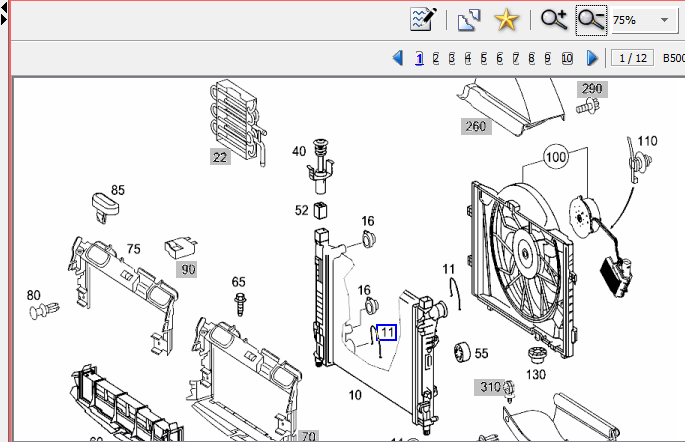Jump to page 2 link
The image size is (685, 444).
click(435, 58)
